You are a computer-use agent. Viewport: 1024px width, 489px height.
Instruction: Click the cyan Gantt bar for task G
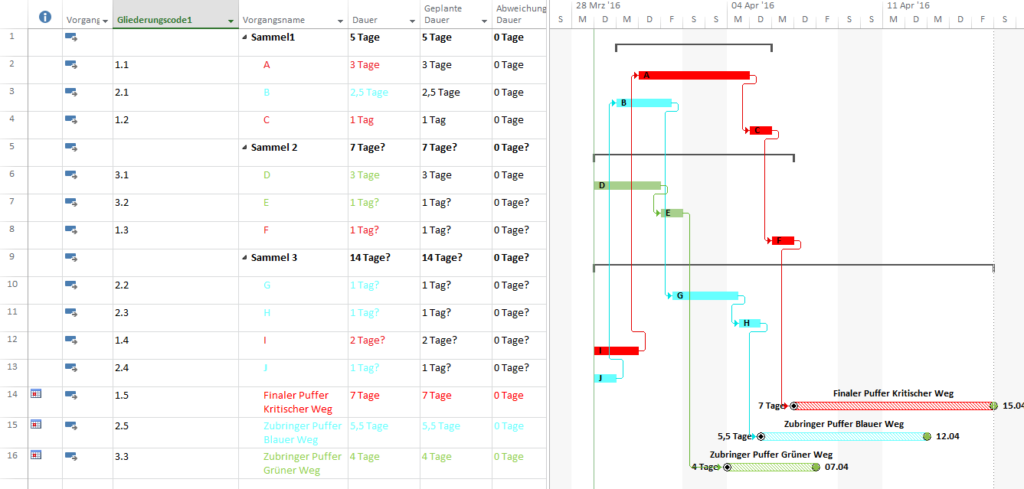point(705,296)
